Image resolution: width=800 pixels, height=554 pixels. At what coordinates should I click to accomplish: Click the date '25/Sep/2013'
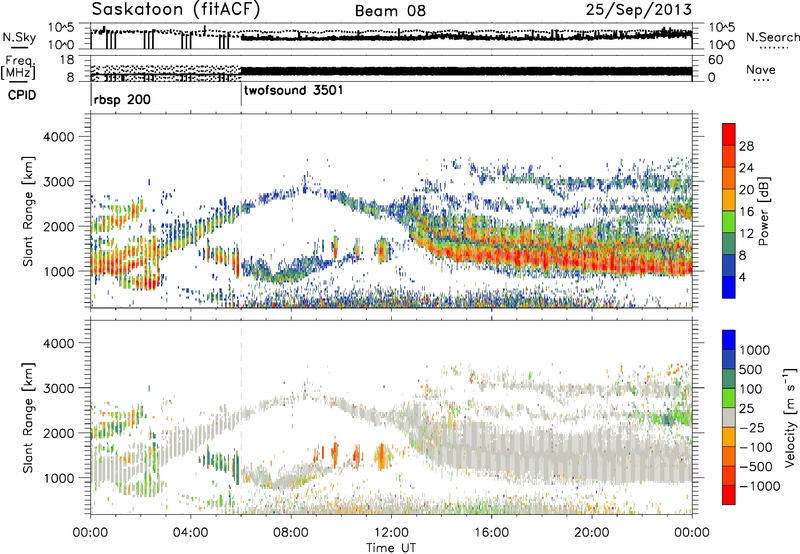point(639,9)
